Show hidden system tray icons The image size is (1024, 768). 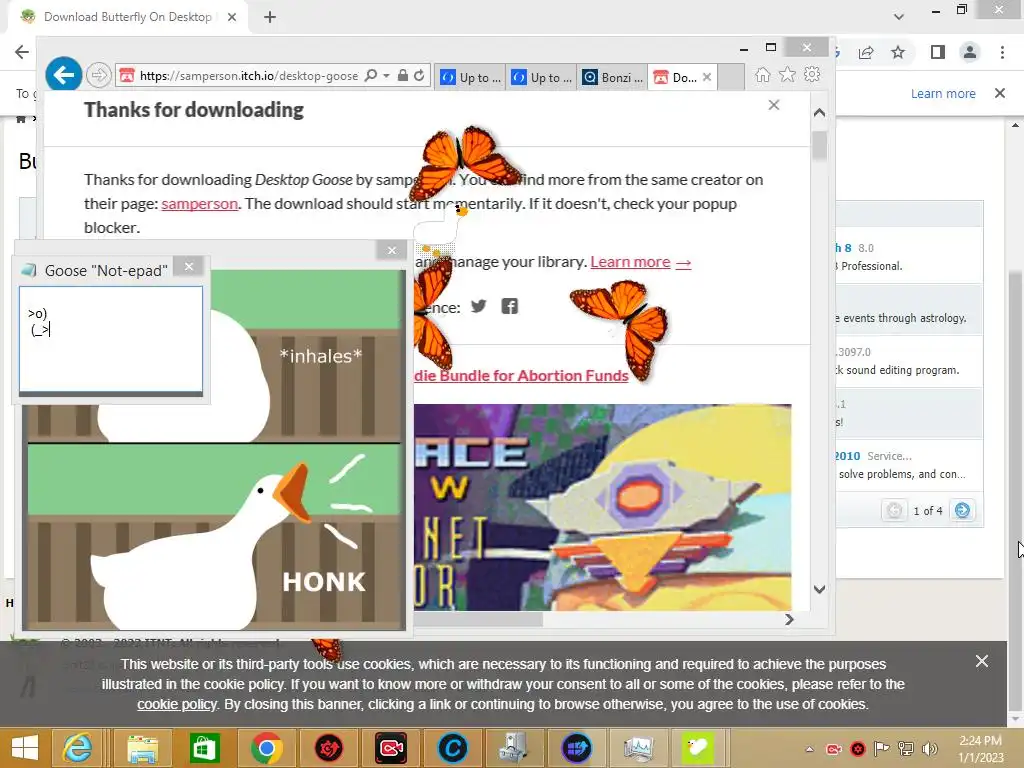click(809, 749)
